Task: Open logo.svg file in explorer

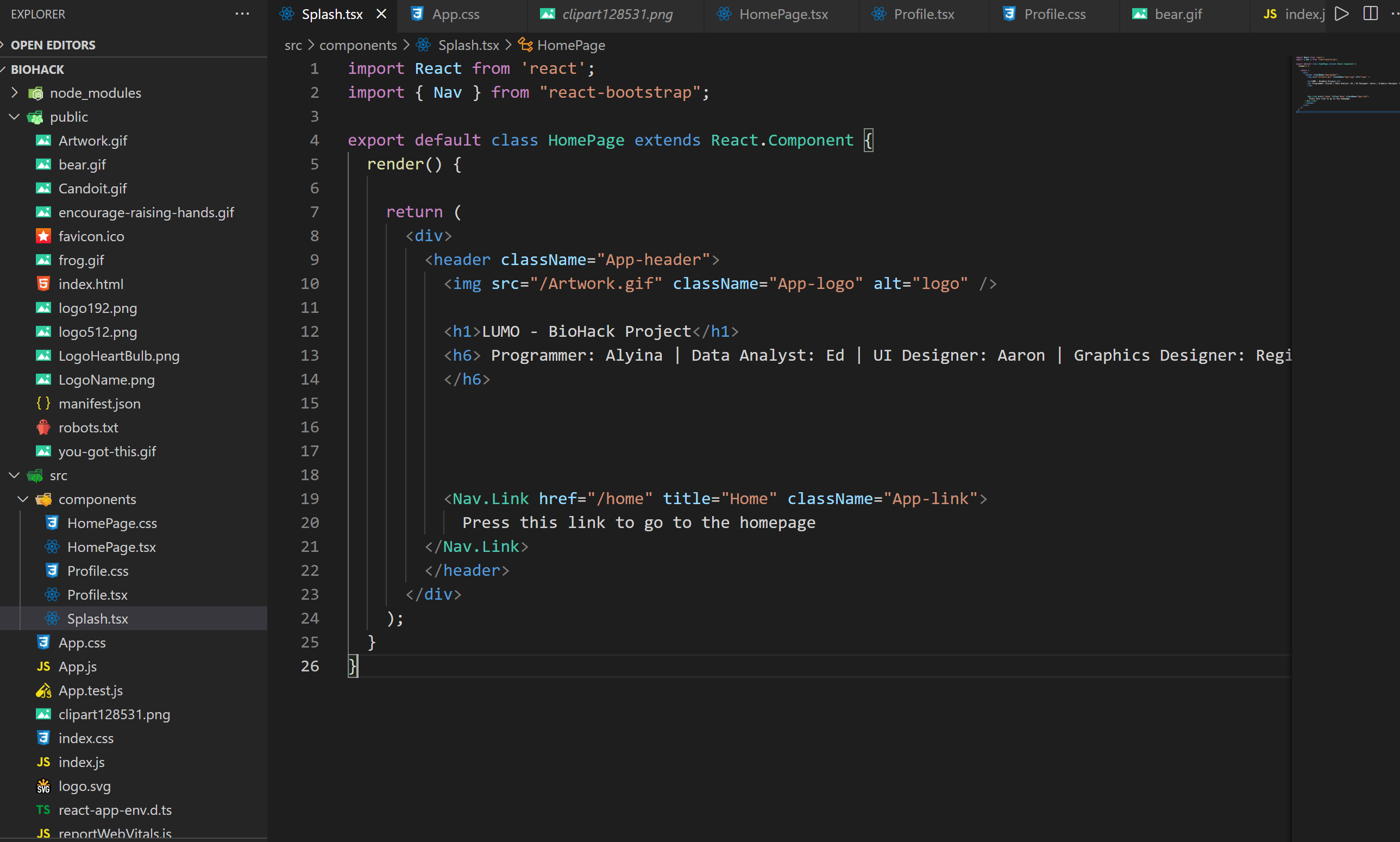Action: [x=84, y=786]
